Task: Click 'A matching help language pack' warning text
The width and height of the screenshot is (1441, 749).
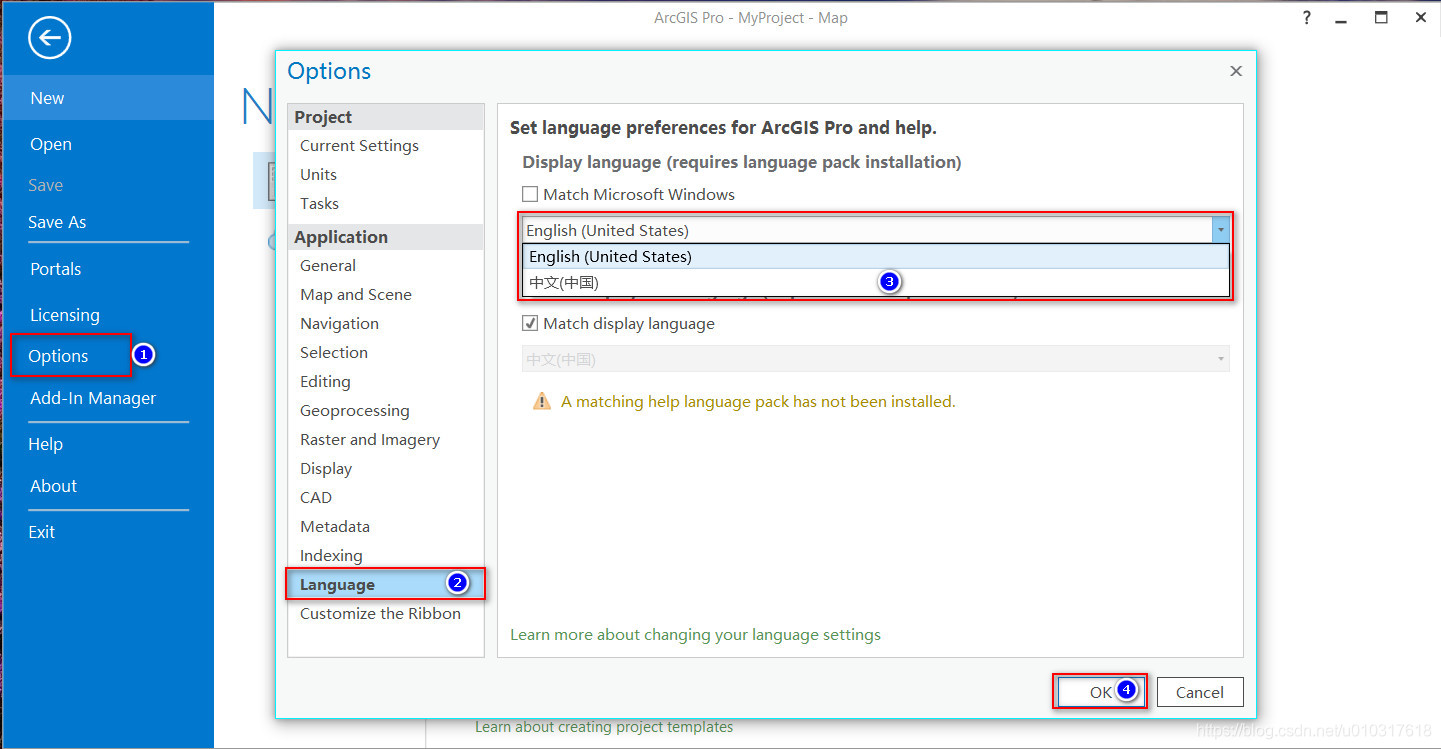Action: click(758, 402)
